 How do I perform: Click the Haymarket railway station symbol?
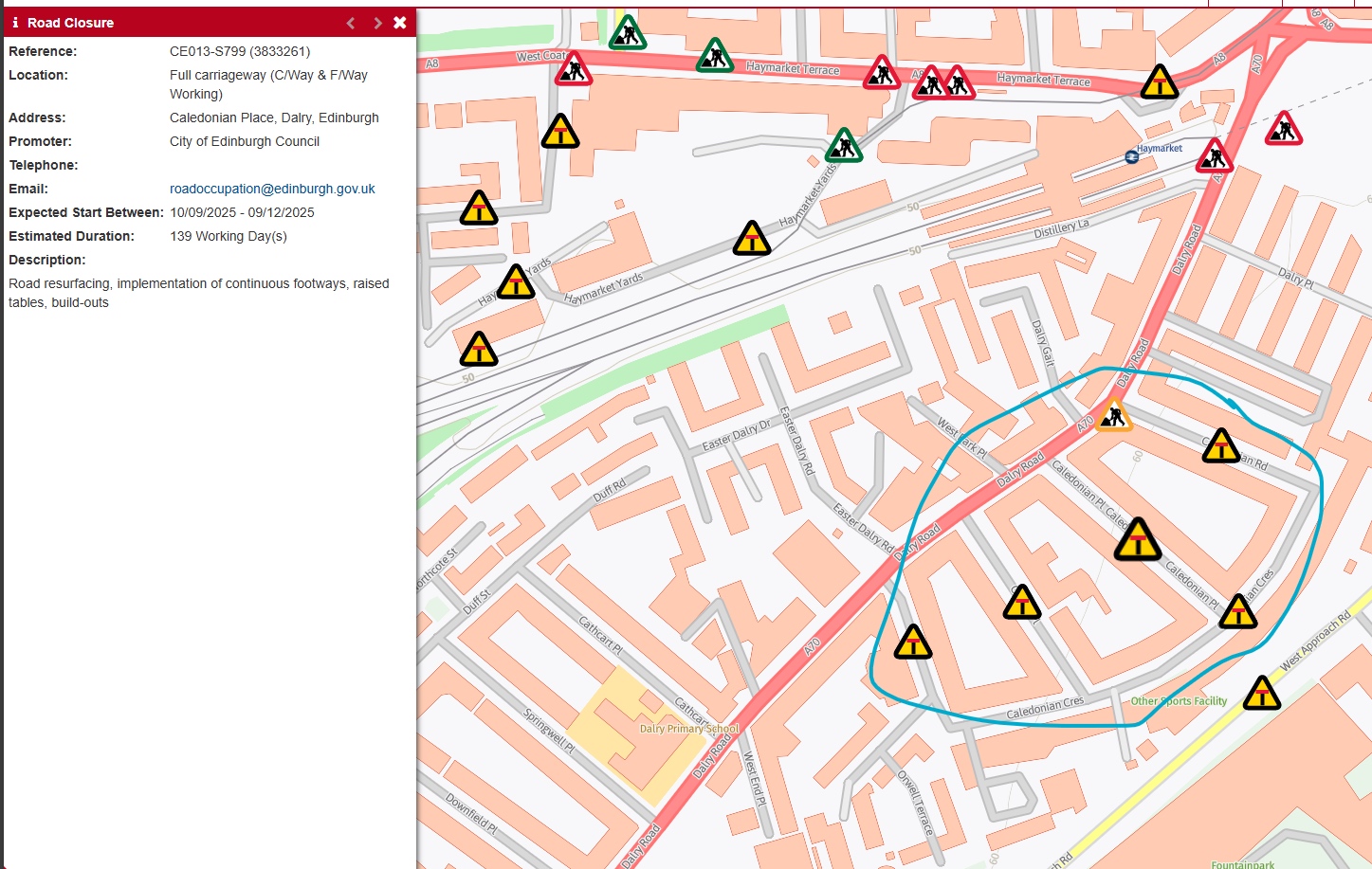point(1131,156)
